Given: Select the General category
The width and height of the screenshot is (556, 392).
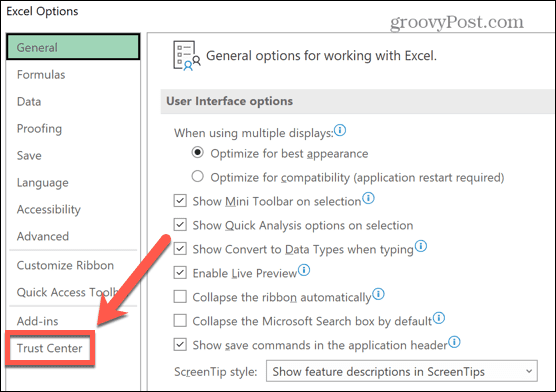Looking at the screenshot, I should coord(73,47).
